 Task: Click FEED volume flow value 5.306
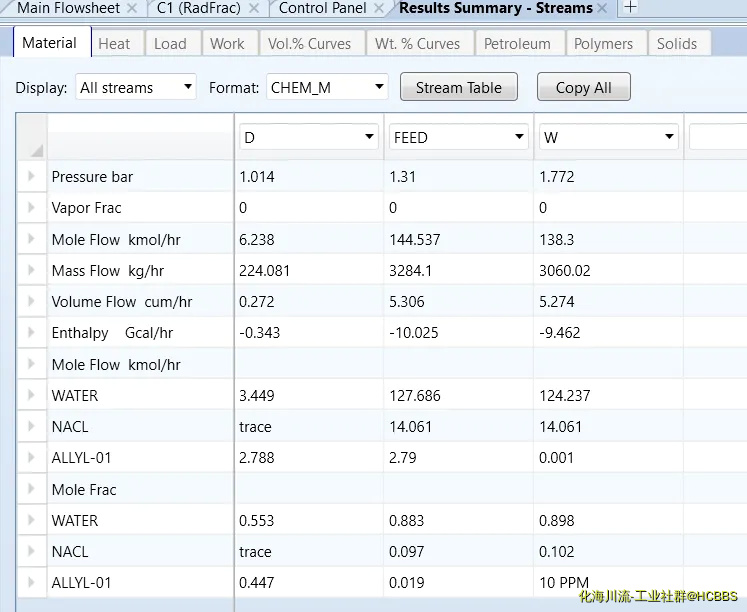(x=406, y=301)
